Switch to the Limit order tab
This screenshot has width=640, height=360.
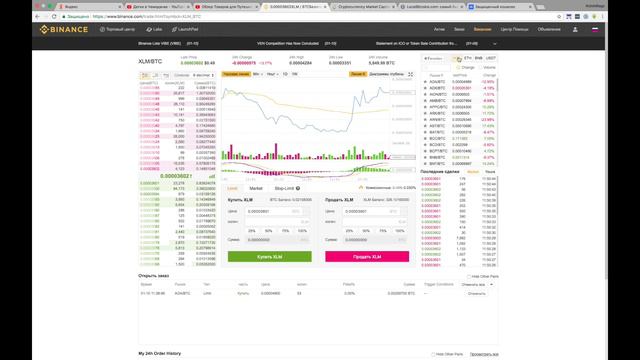pyautogui.click(x=232, y=188)
